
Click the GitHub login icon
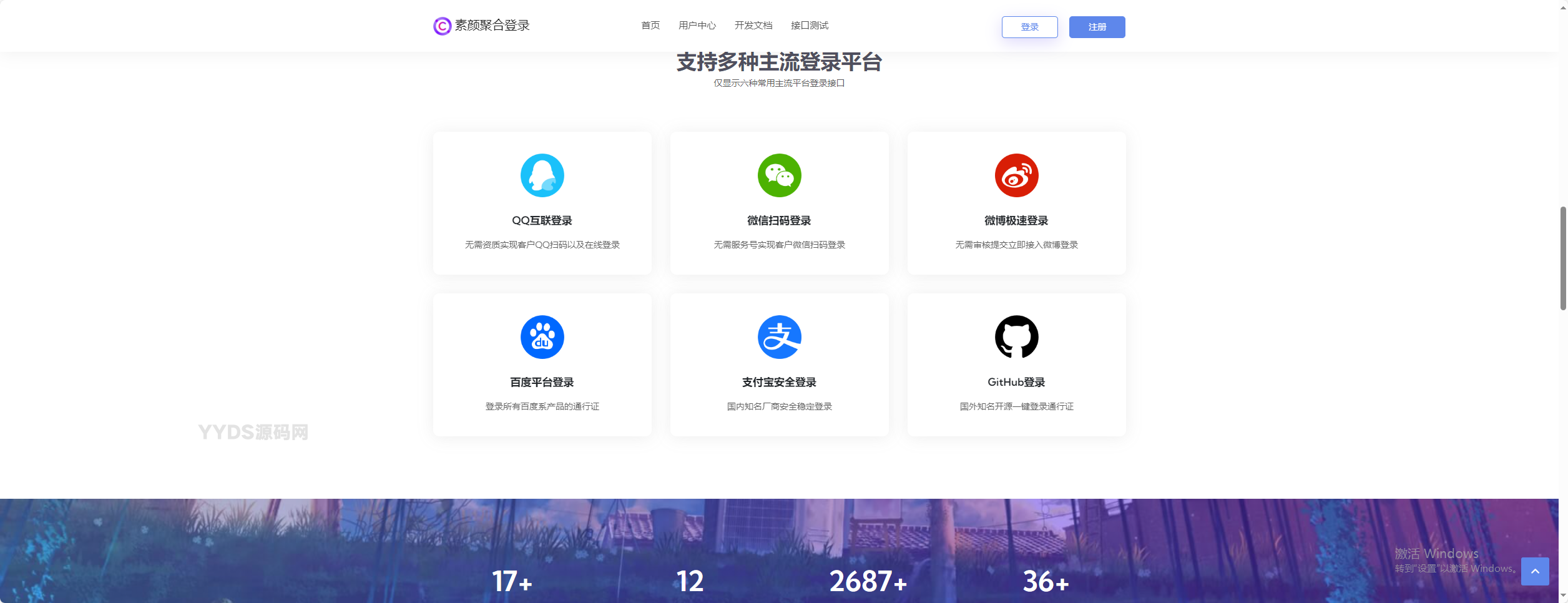[1016, 336]
